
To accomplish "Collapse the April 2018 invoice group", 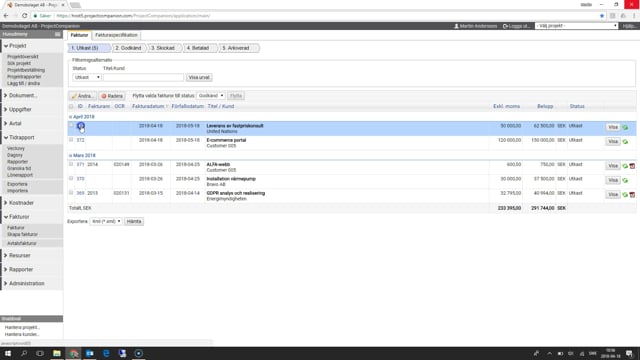I will 71,117.
